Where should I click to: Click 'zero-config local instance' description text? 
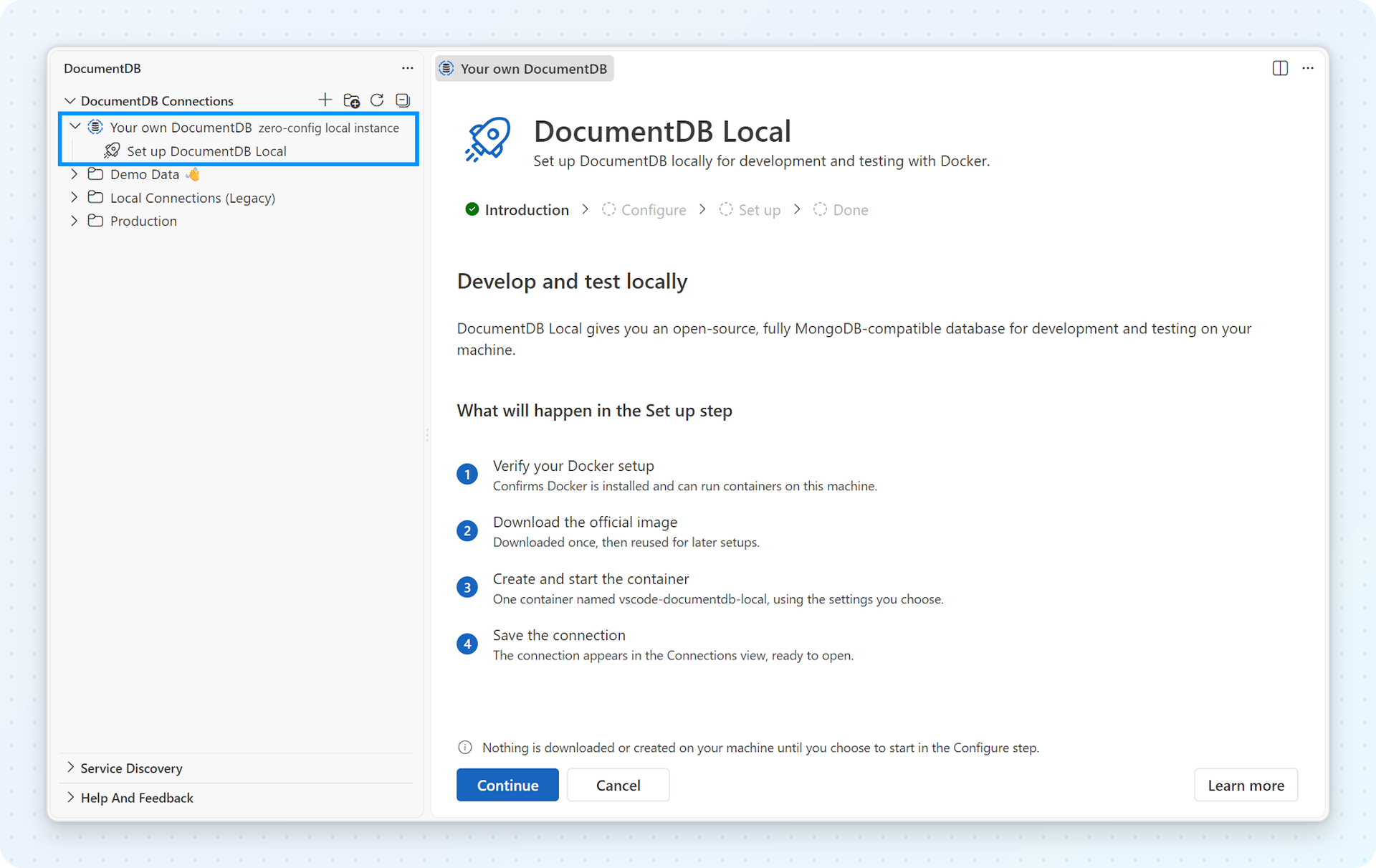329,128
